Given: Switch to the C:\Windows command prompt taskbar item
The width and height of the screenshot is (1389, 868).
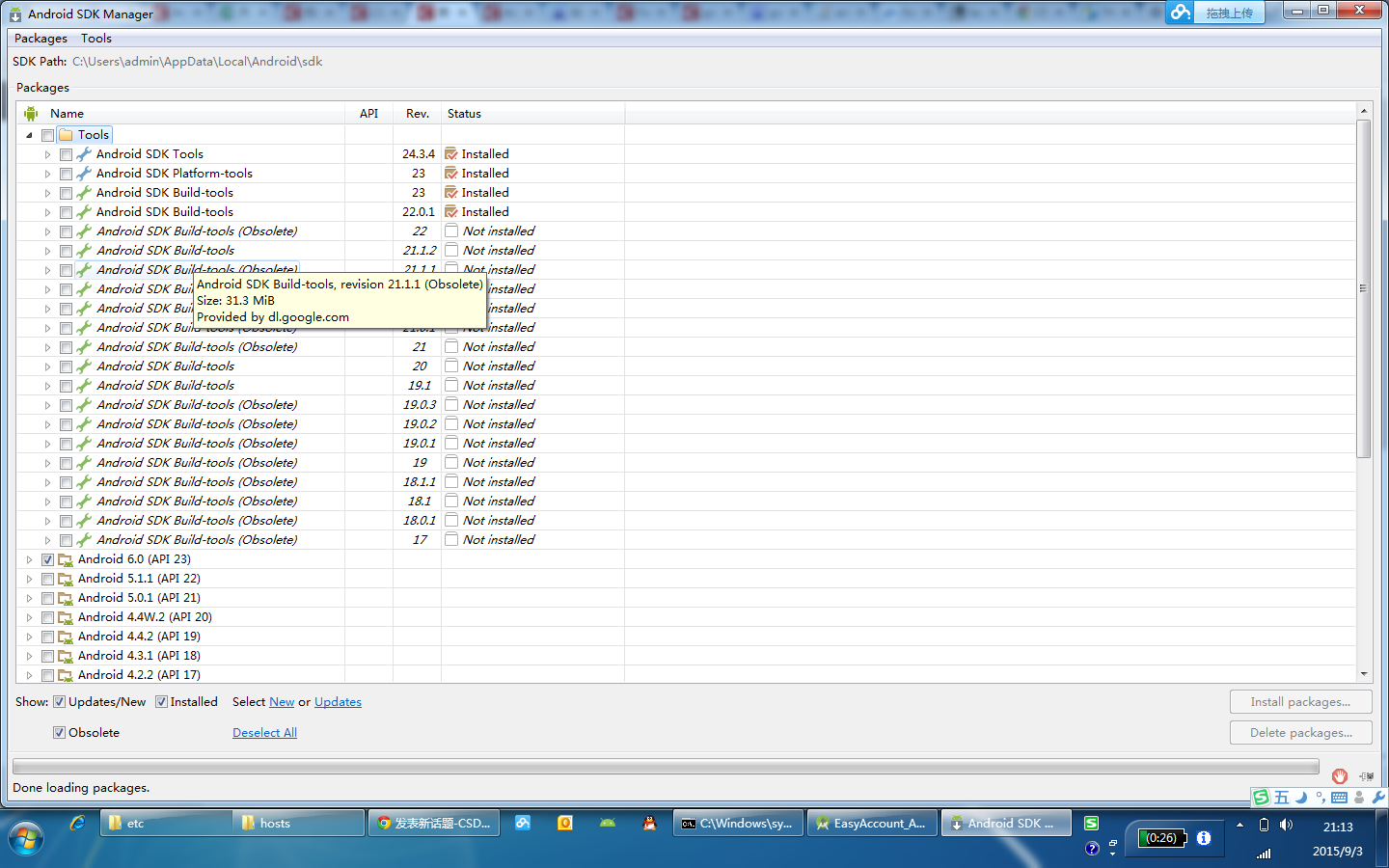Looking at the screenshot, I should [738, 823].
